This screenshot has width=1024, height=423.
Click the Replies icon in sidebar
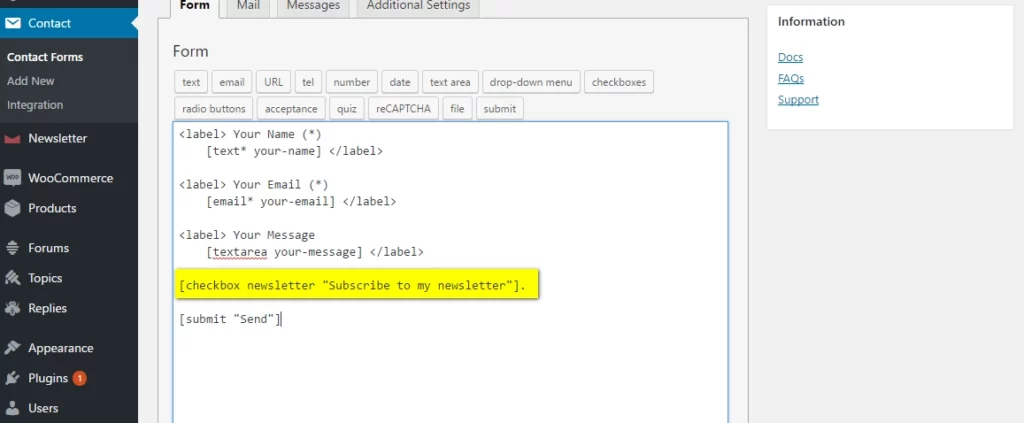point(13,308)
